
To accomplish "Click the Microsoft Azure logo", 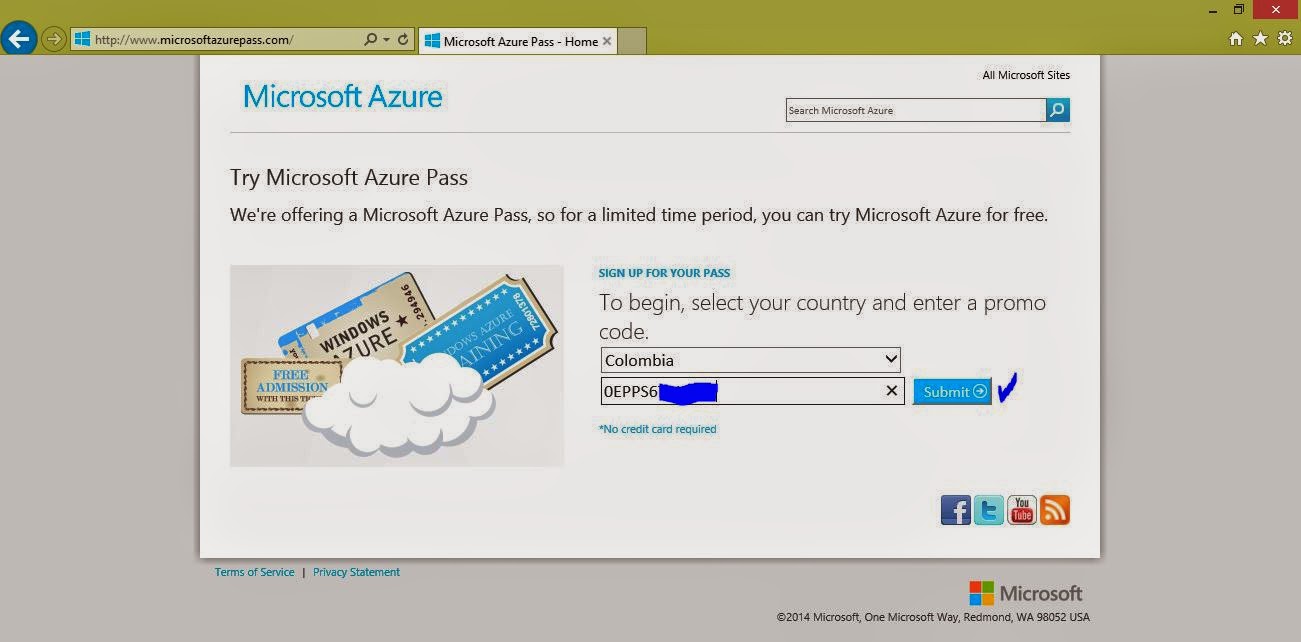I will 342,97.
